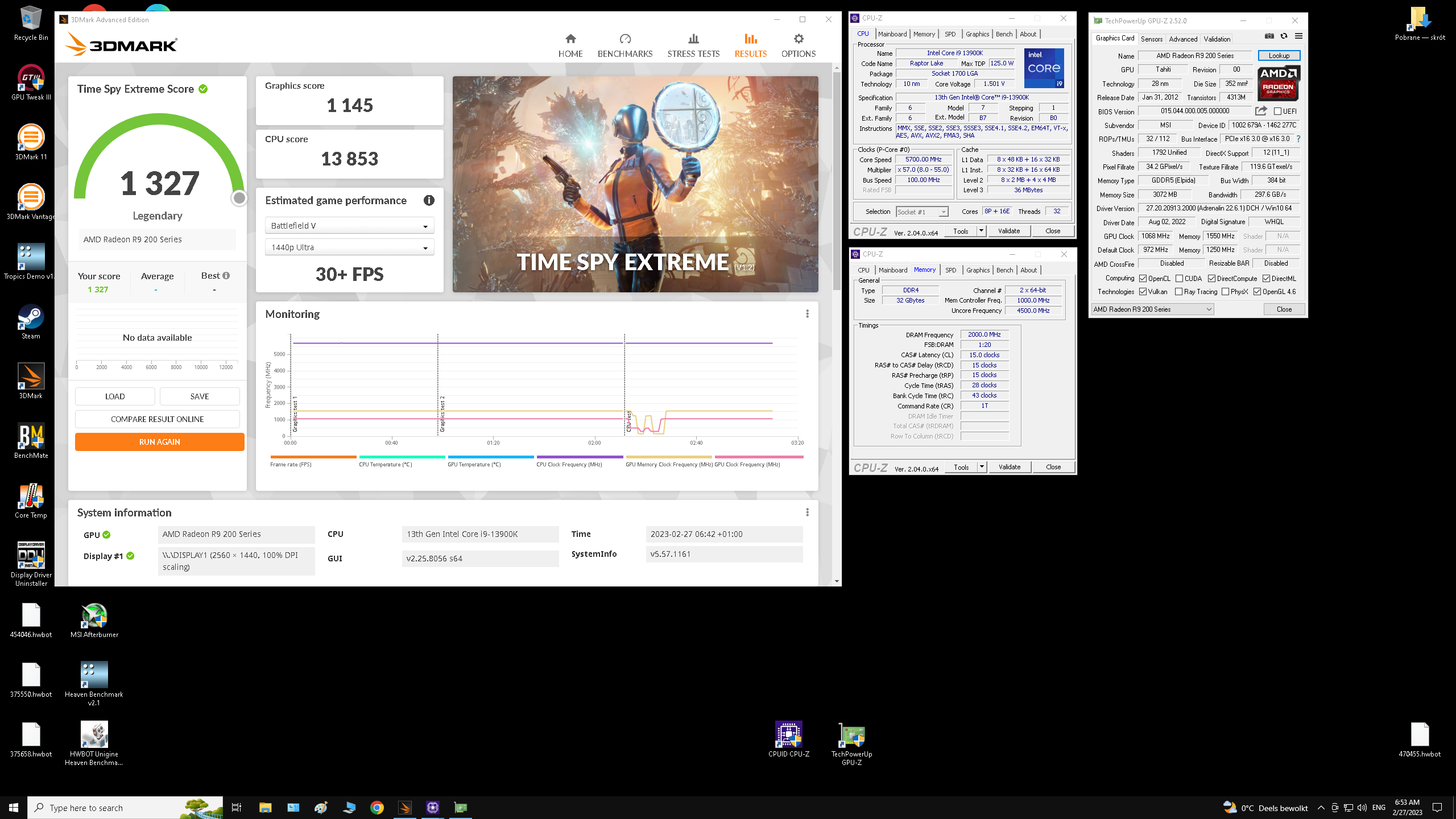This screenshot has height=819, width=1456.
Task: Open the 3DMark Vantage desktop icon
Action: [x=31, y=202]
